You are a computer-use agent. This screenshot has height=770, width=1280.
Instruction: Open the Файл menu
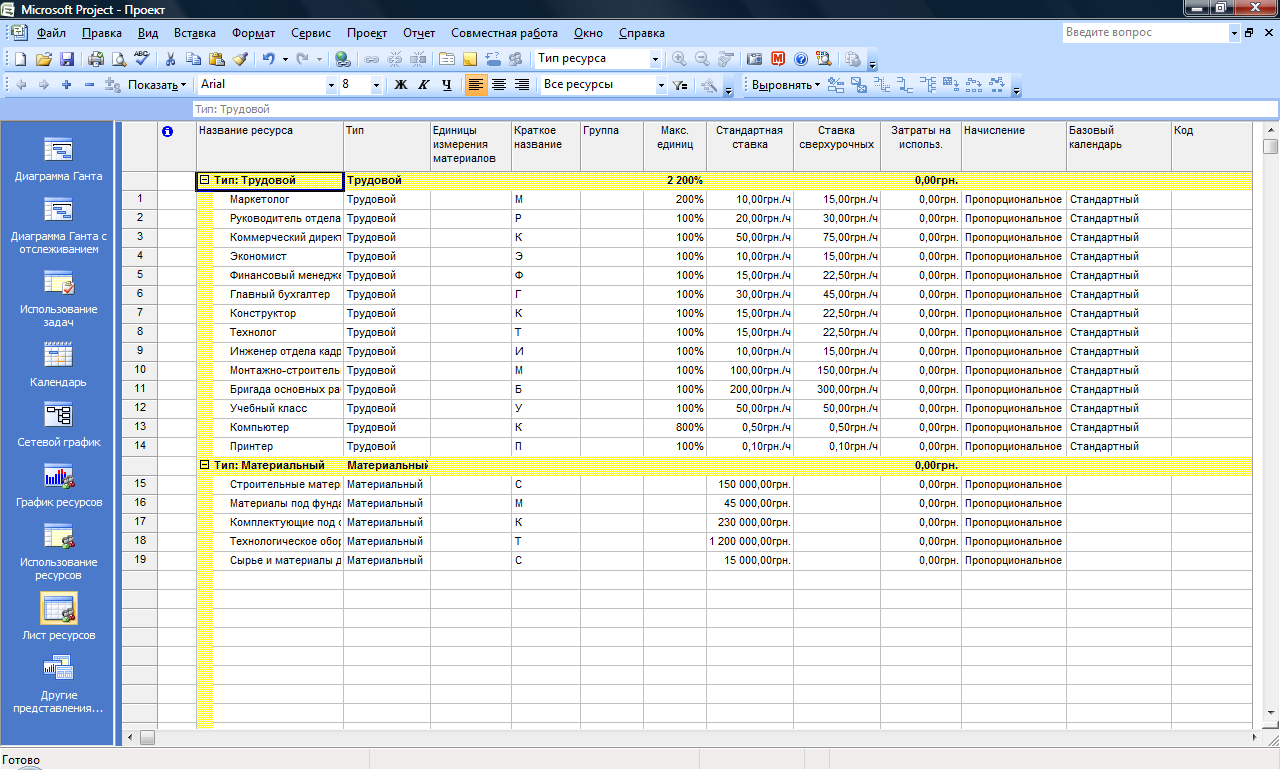[51, 33]
